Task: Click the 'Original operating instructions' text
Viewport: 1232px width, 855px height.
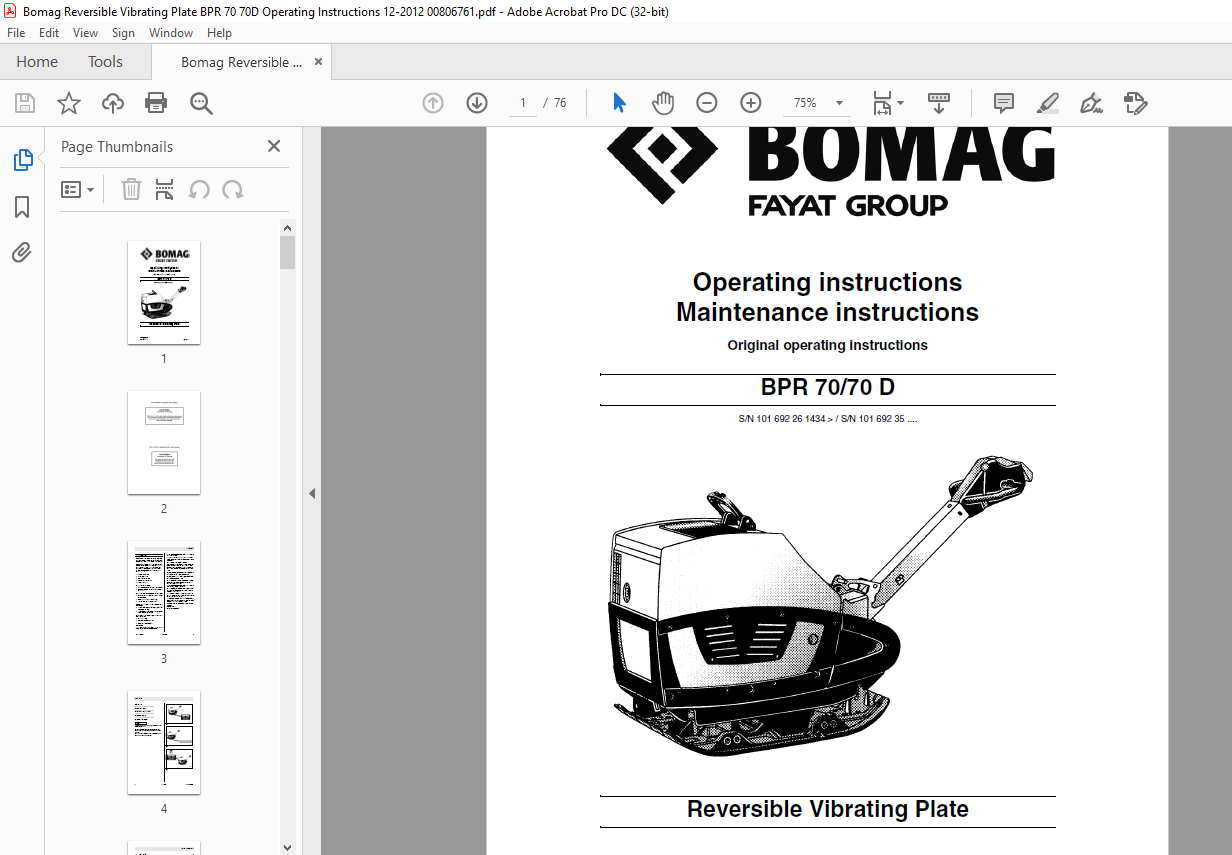Action: click(x=828, y=345)
